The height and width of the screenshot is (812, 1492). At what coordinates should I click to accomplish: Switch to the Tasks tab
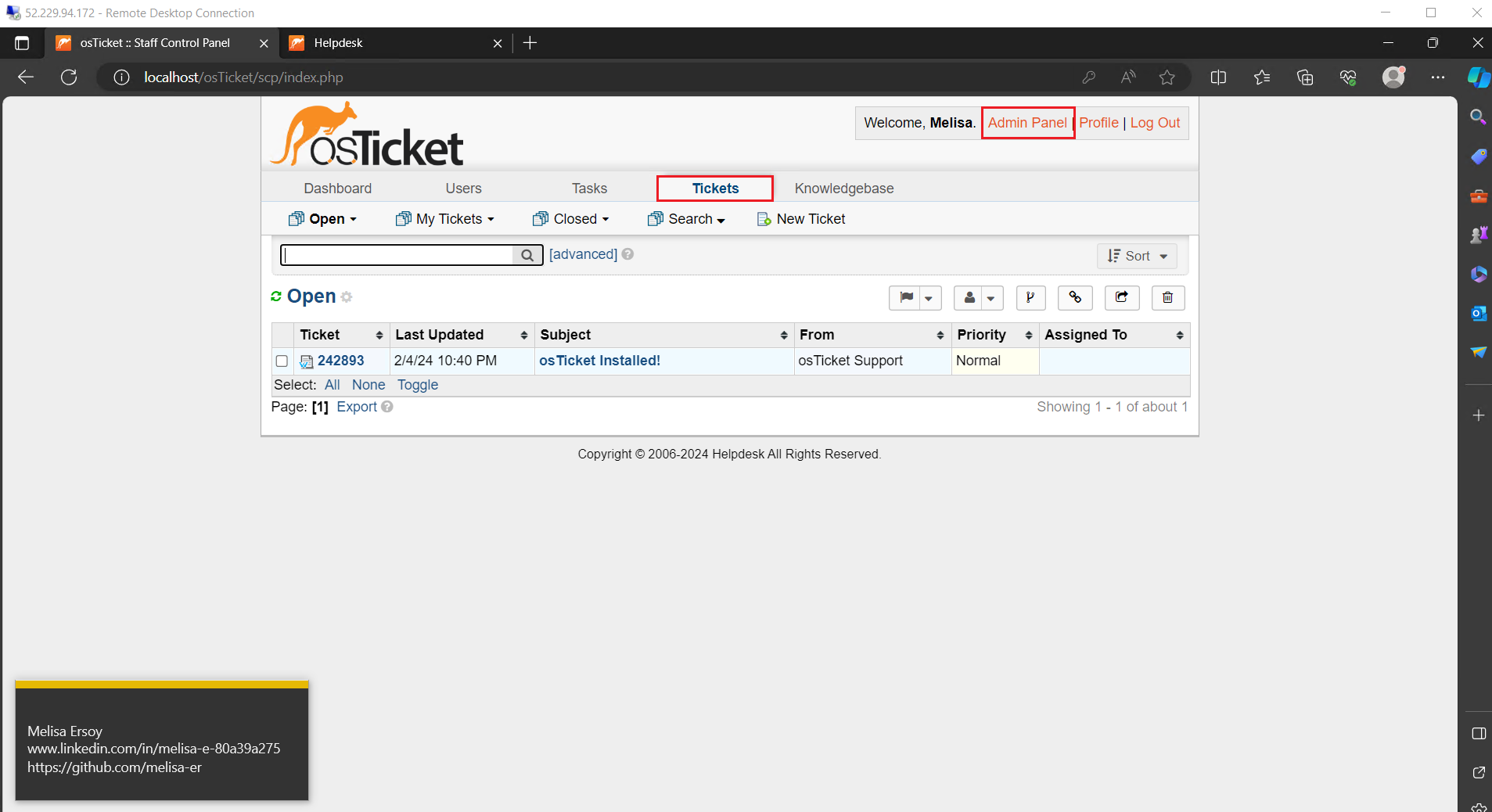[x=589, y=189]
